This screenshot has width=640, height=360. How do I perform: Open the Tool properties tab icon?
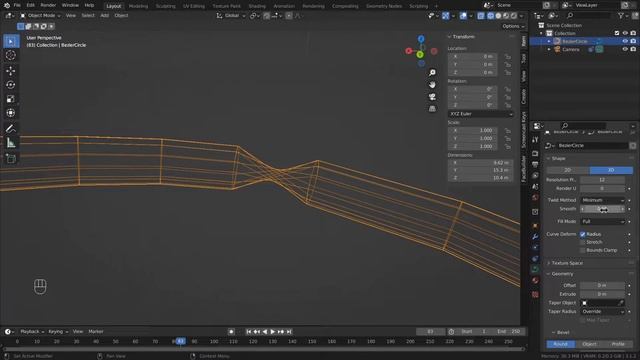[535, 140]
